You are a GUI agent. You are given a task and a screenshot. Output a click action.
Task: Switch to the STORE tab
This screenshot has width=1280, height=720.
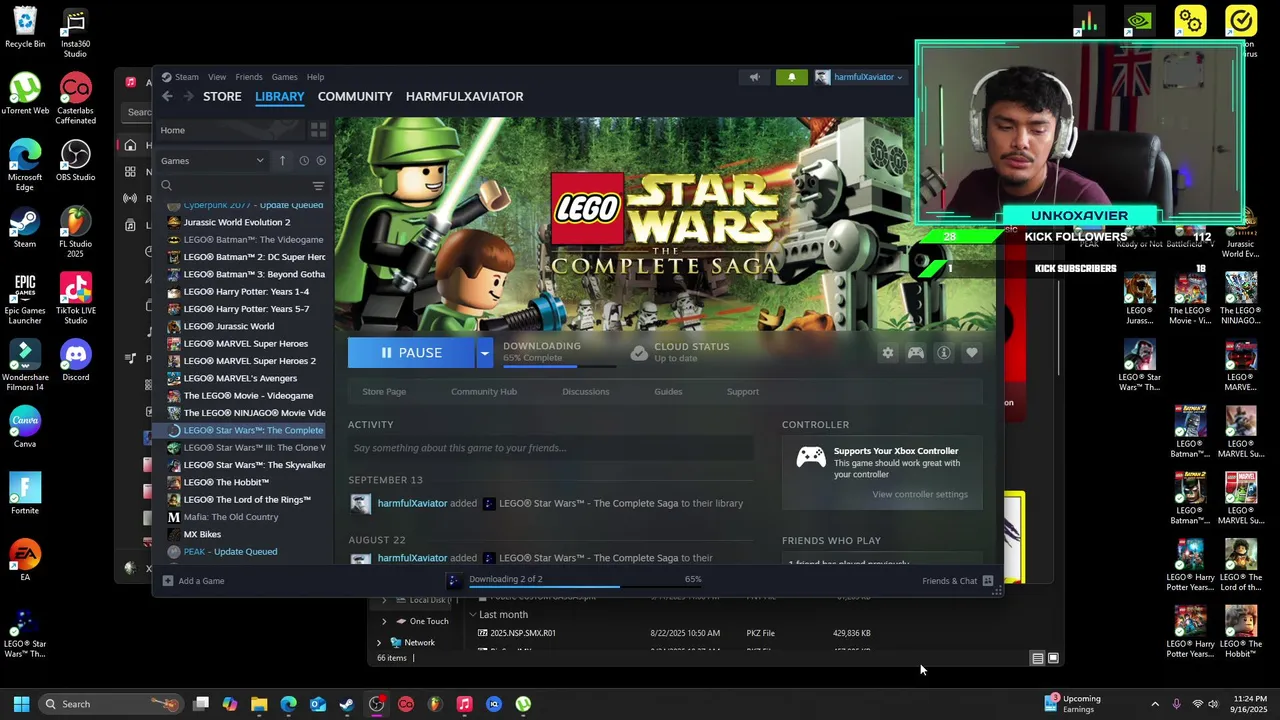pyautogui.click(x=222, y=96)
